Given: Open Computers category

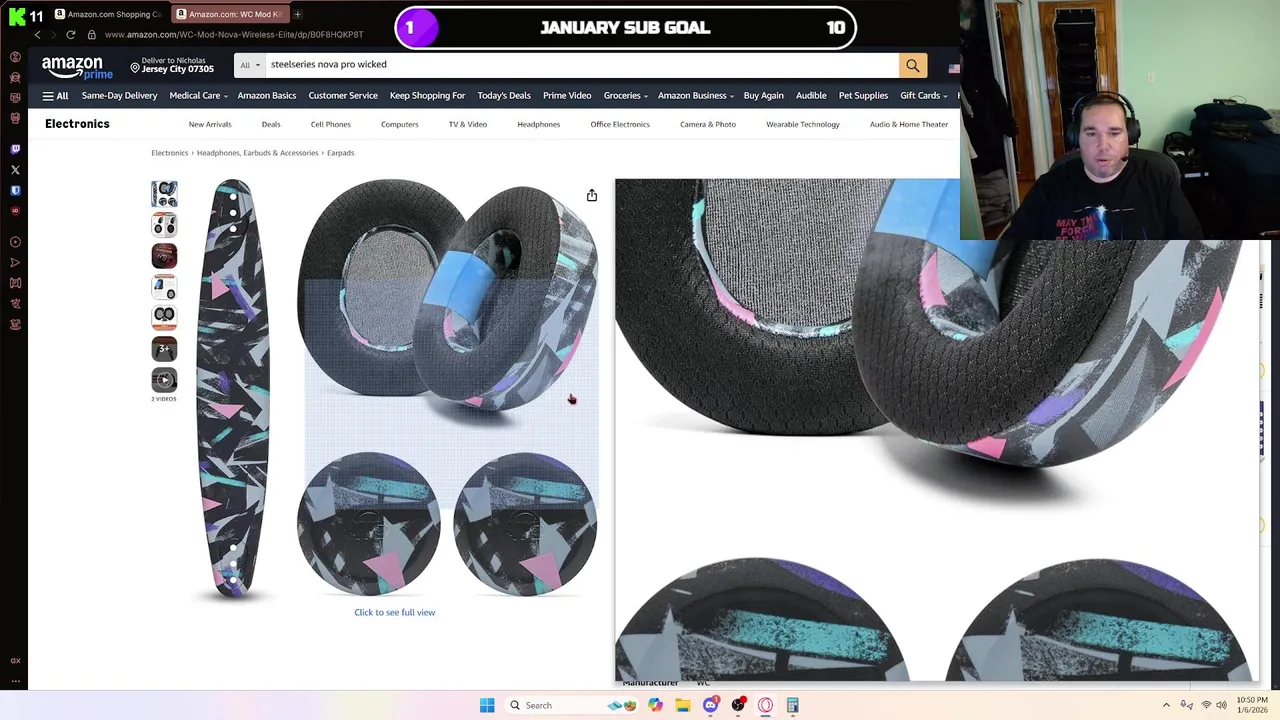Looking at the screenshot, I should tap(399, 124).
